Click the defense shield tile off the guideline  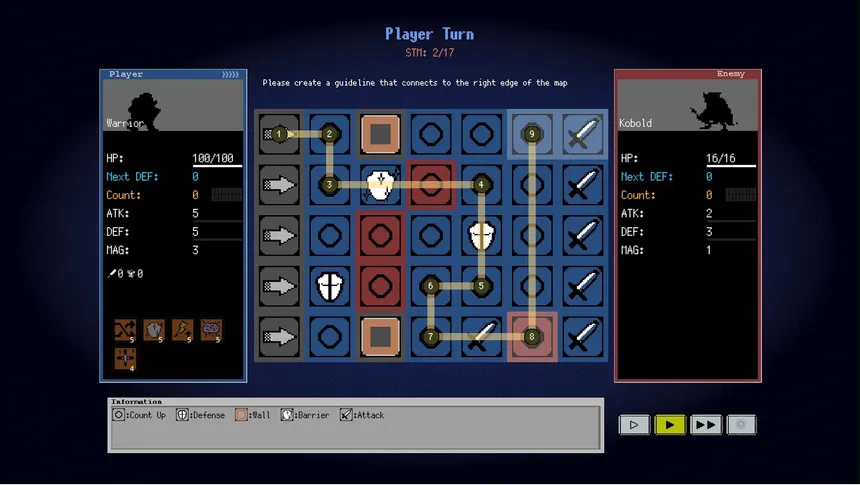330,286
